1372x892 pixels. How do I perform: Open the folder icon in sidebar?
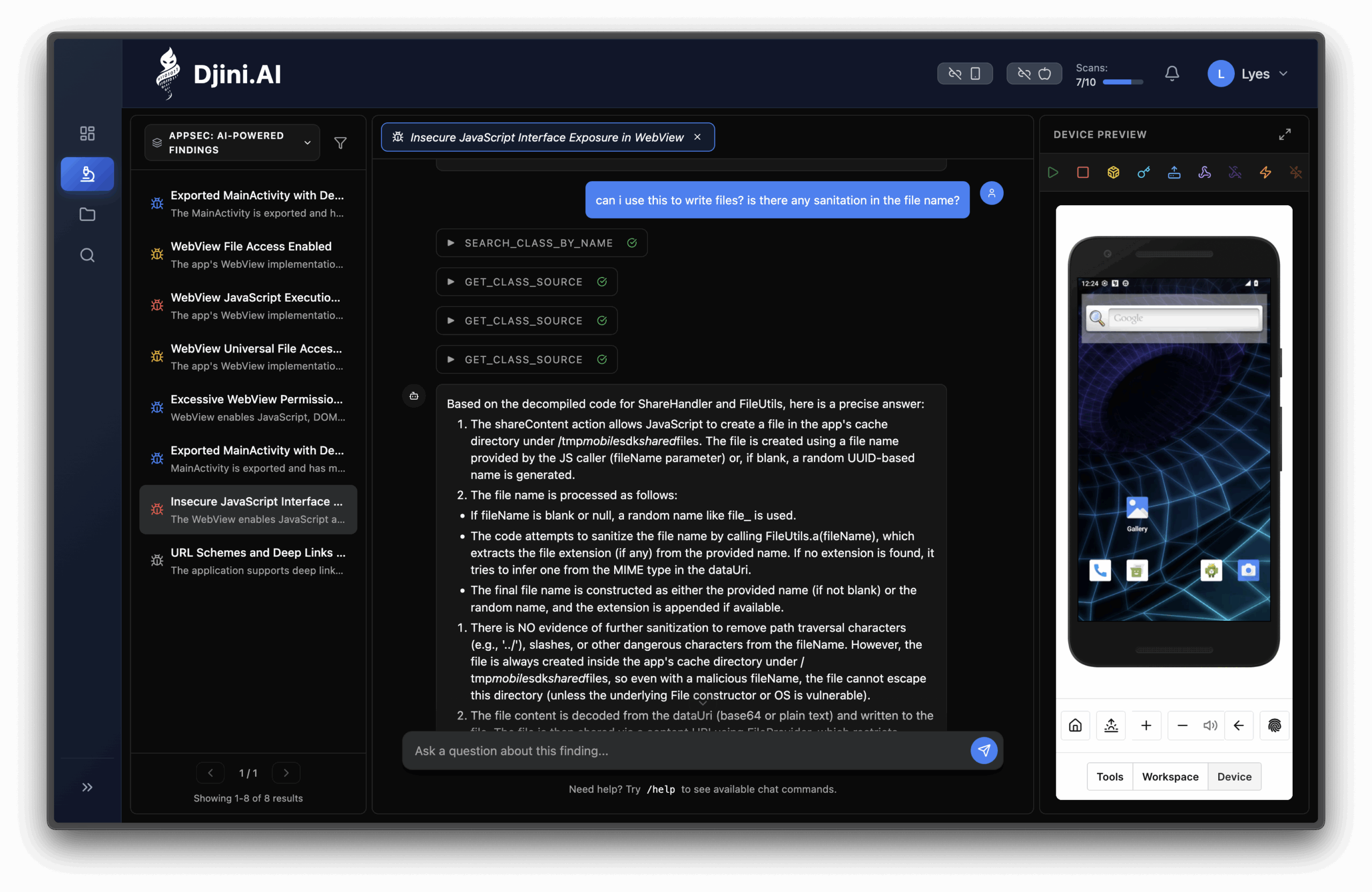pos(87,214)
